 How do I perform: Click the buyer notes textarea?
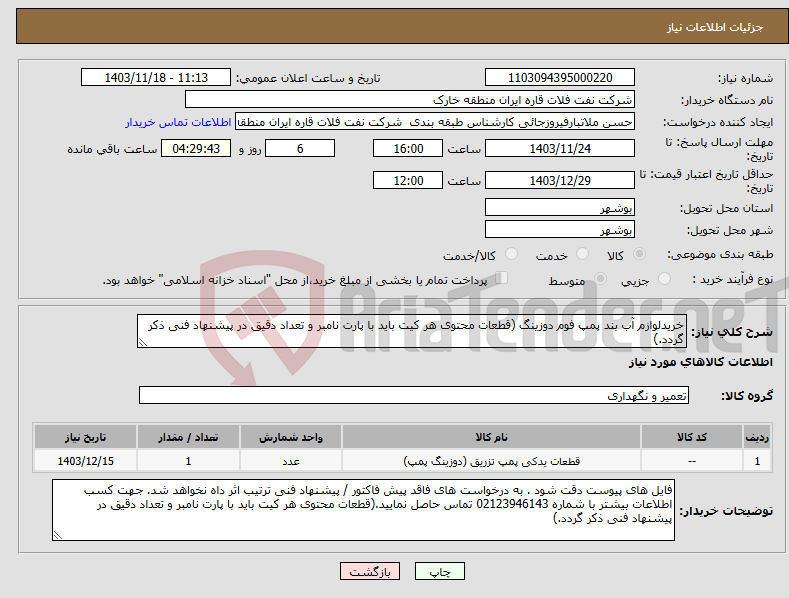(x=363, y=510)
